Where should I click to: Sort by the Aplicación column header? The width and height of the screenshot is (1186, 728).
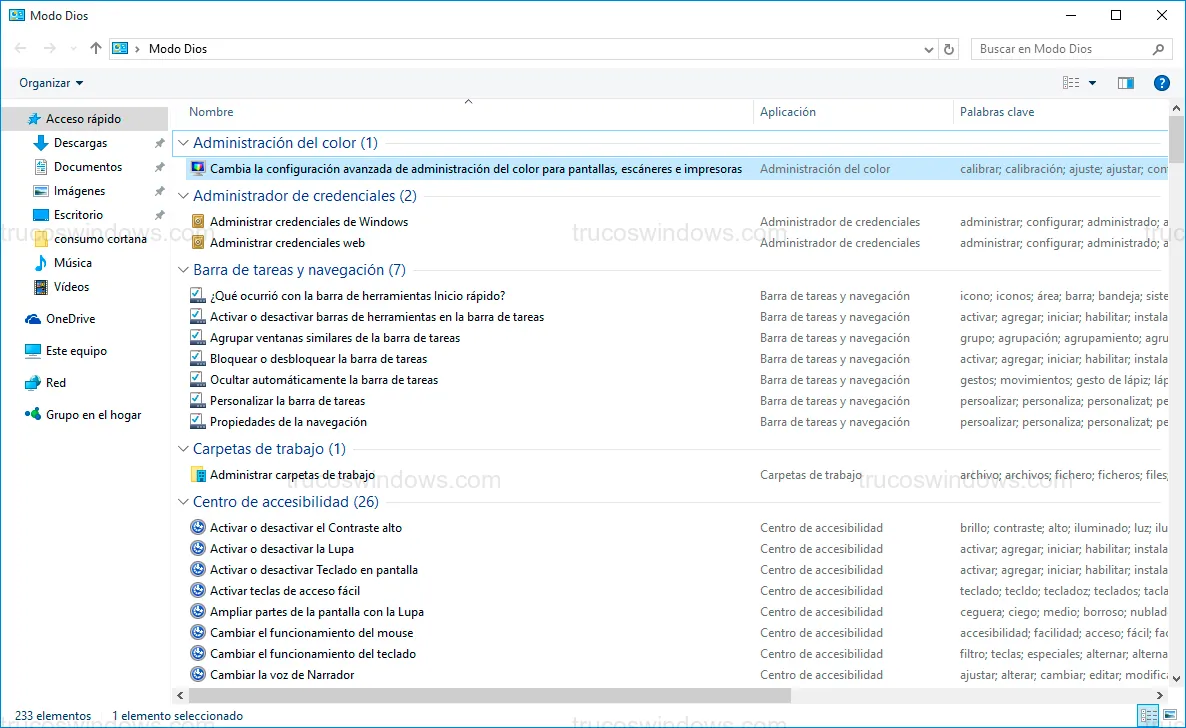click(788, 112)
